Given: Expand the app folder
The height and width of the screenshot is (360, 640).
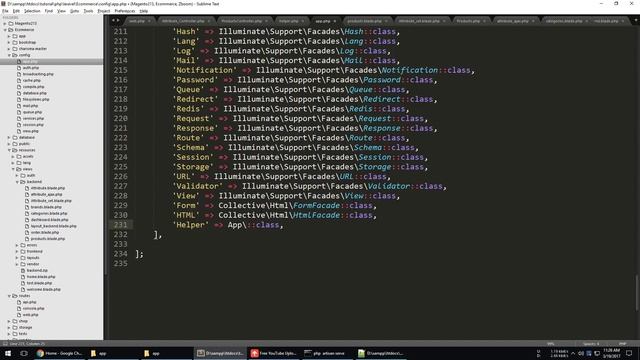Looking at the screenshot, I should [9, 36].
